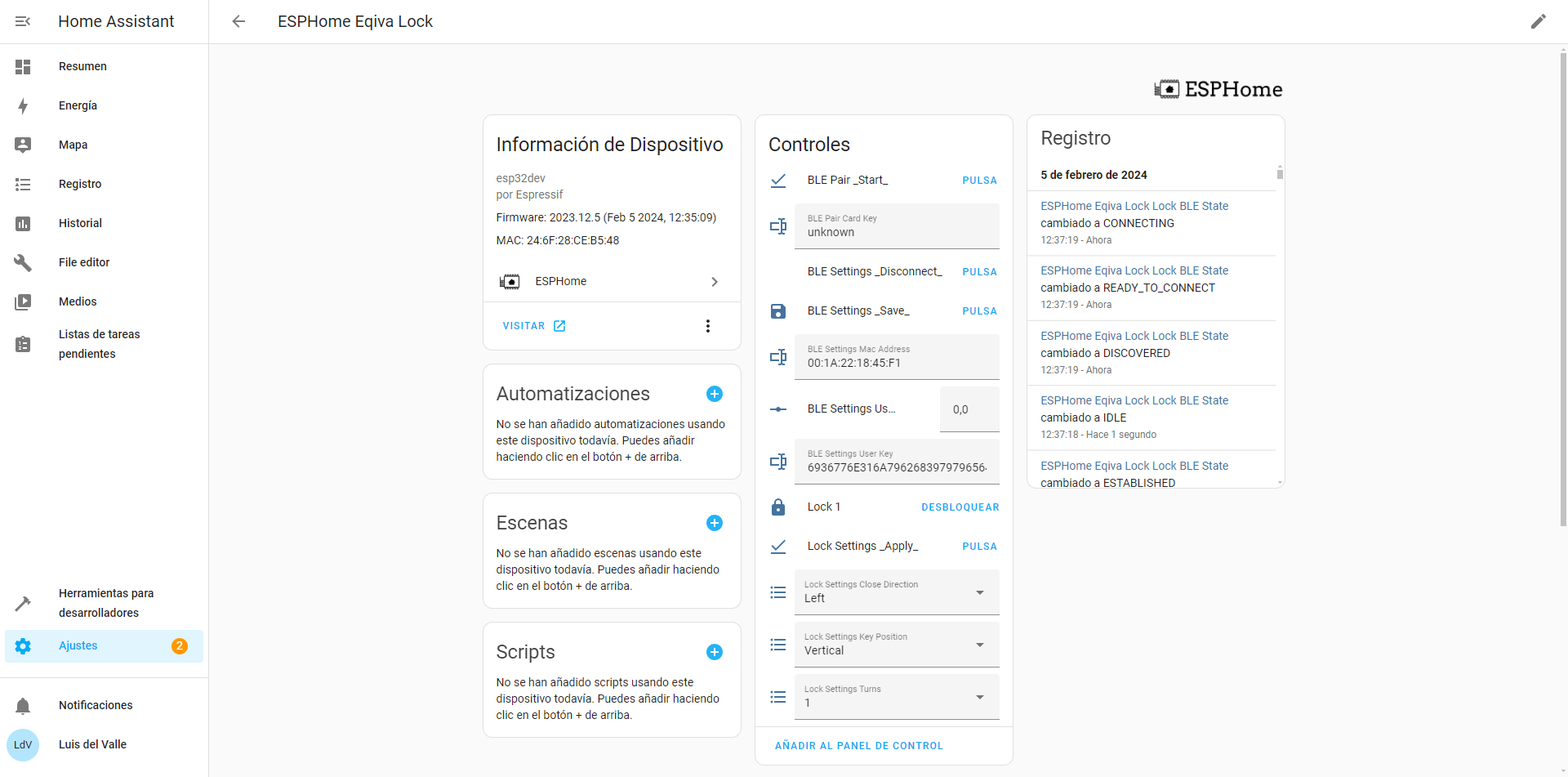Viewport: 1568px width, 777px height.
Task: Click BLE Settings Mac Address field
Action: click(897, 357)
